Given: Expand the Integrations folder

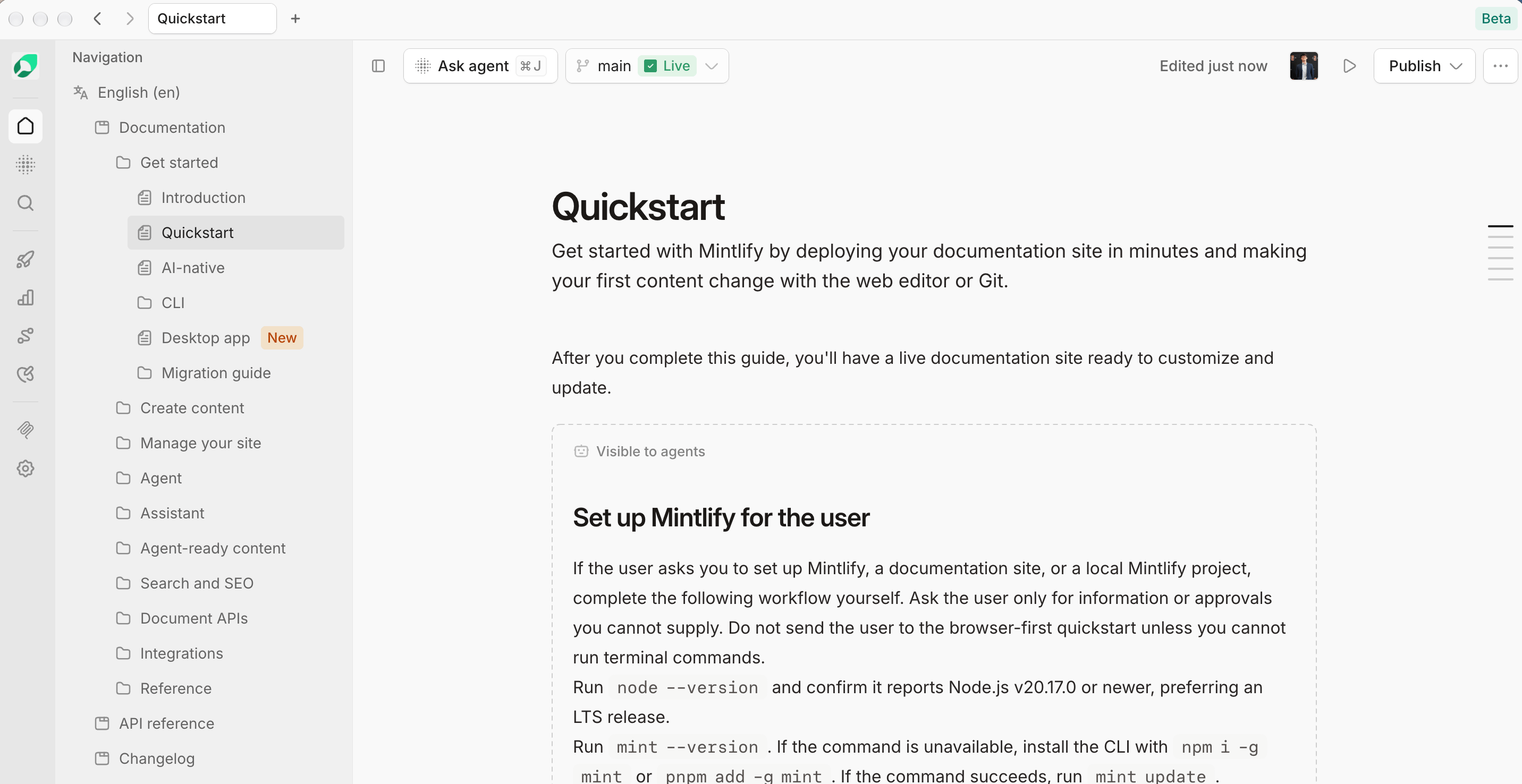Looking at the screenshot, I should click(x=181, y=653).
